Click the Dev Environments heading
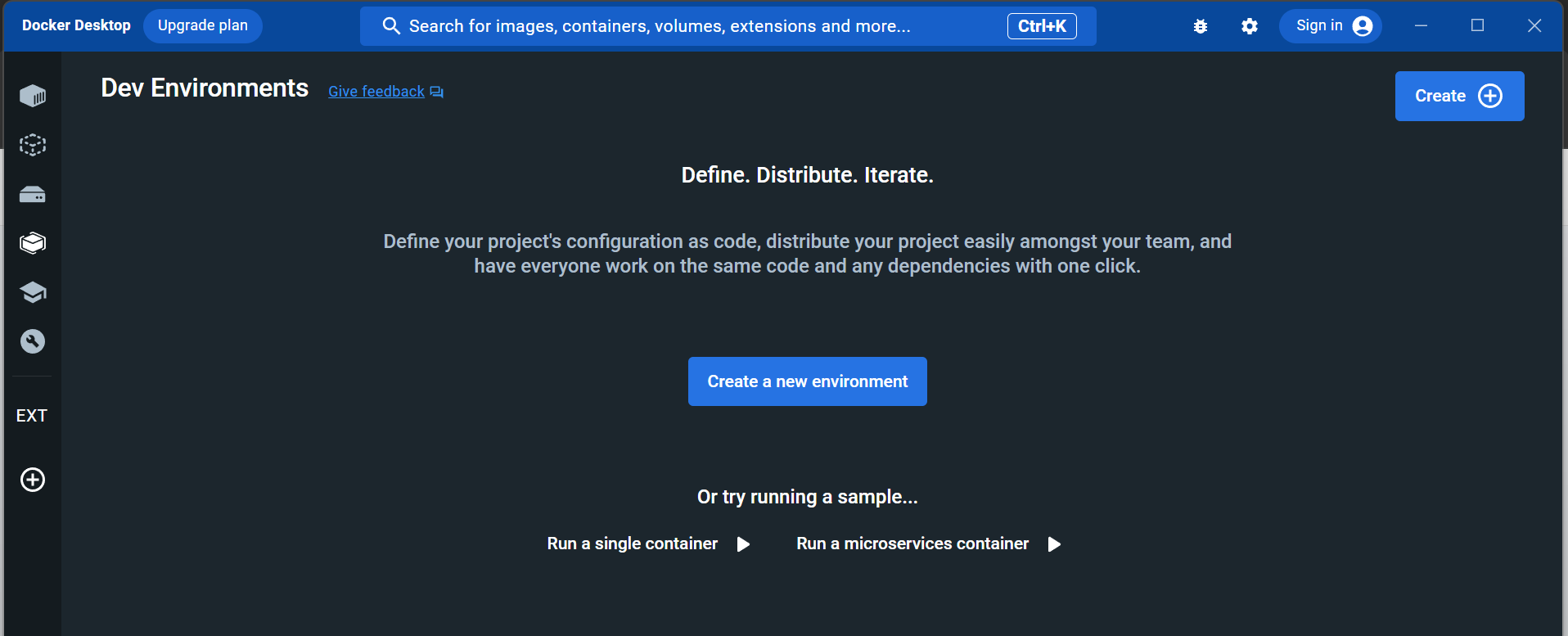 tap(205, 88)
